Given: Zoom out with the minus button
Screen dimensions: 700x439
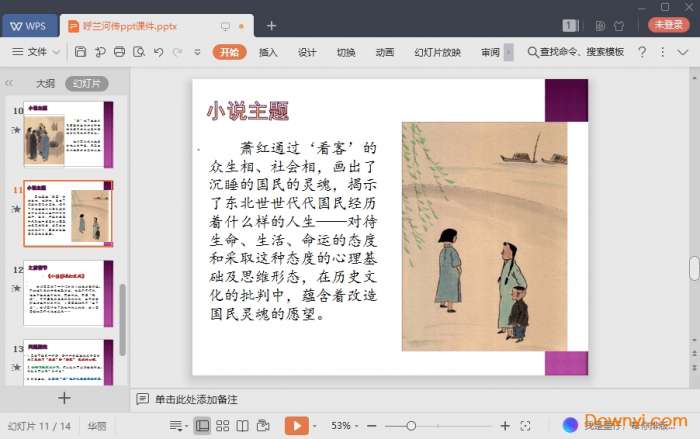Looking at the screenshot, I should click(x=371, y=426).
